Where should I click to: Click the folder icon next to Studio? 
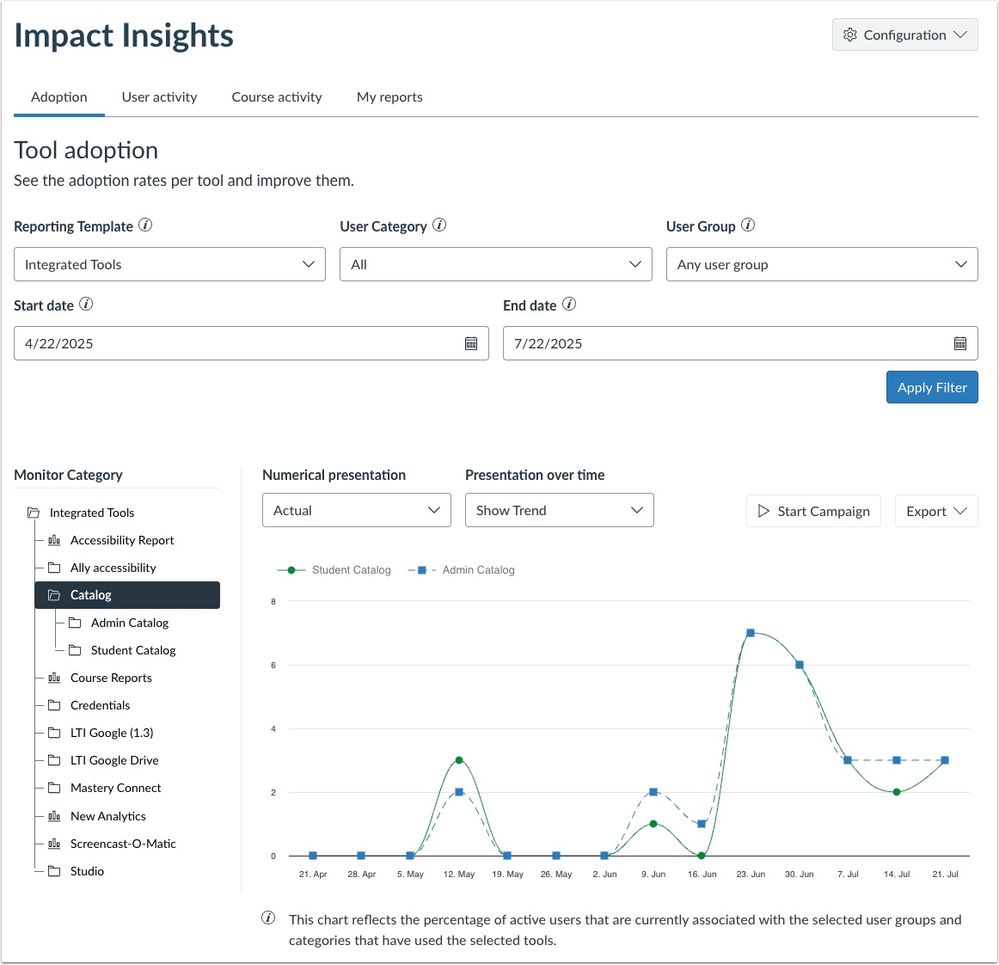point(55,871)
